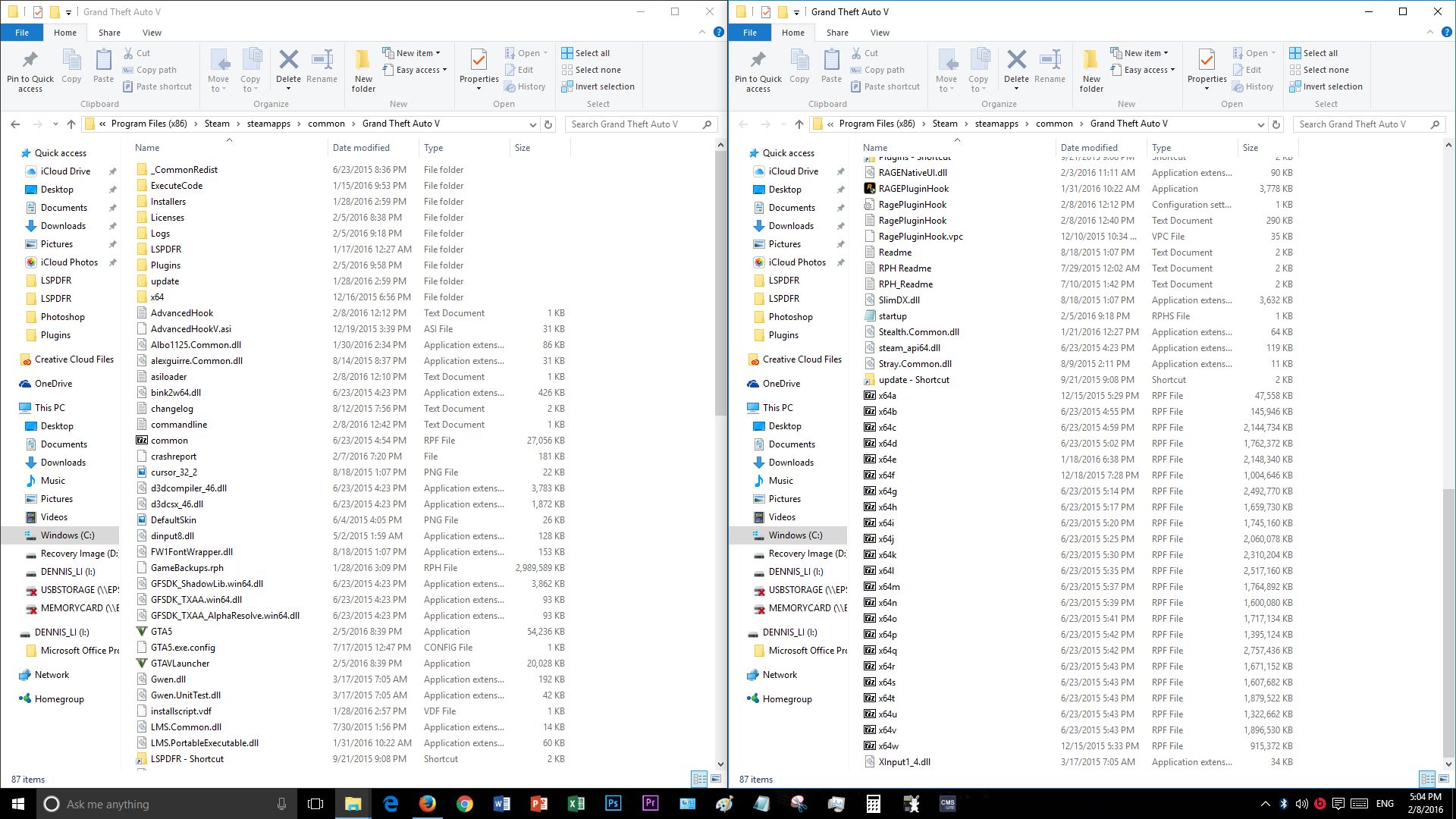Viewport: 1456px width, 819px height.
Task: Click Pin to Quick access in right window
Action: [x=758, y=70]
